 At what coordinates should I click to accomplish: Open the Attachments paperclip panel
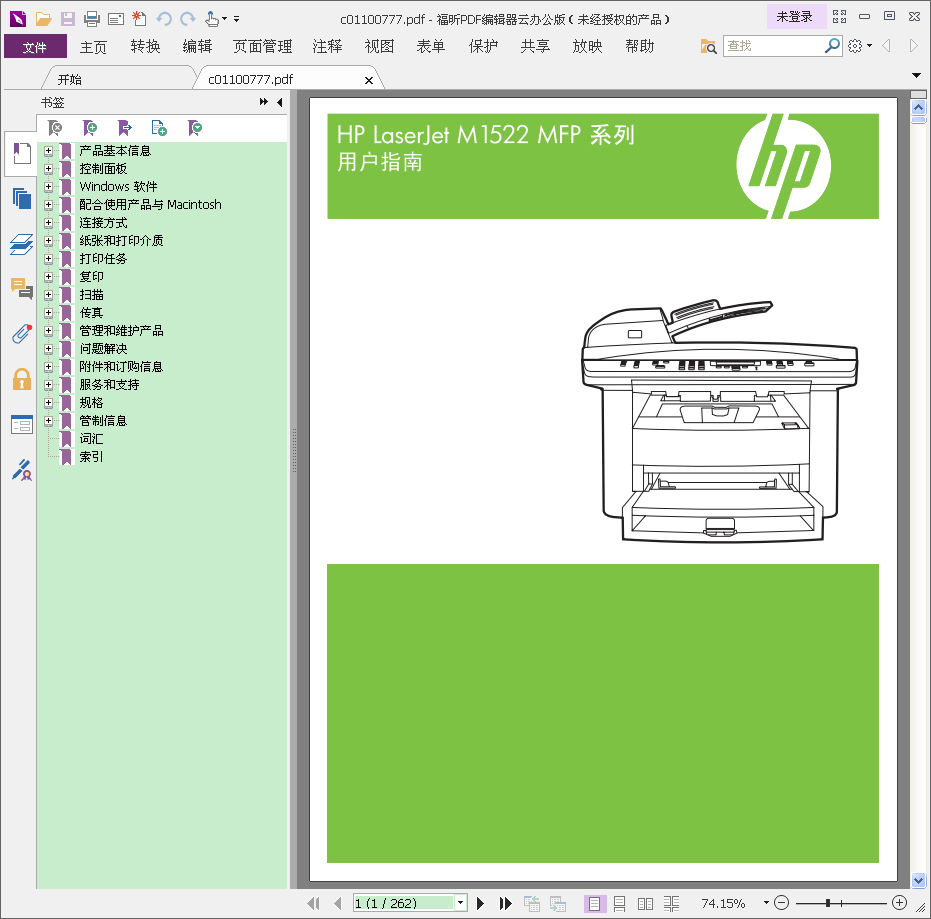point(21,334)
